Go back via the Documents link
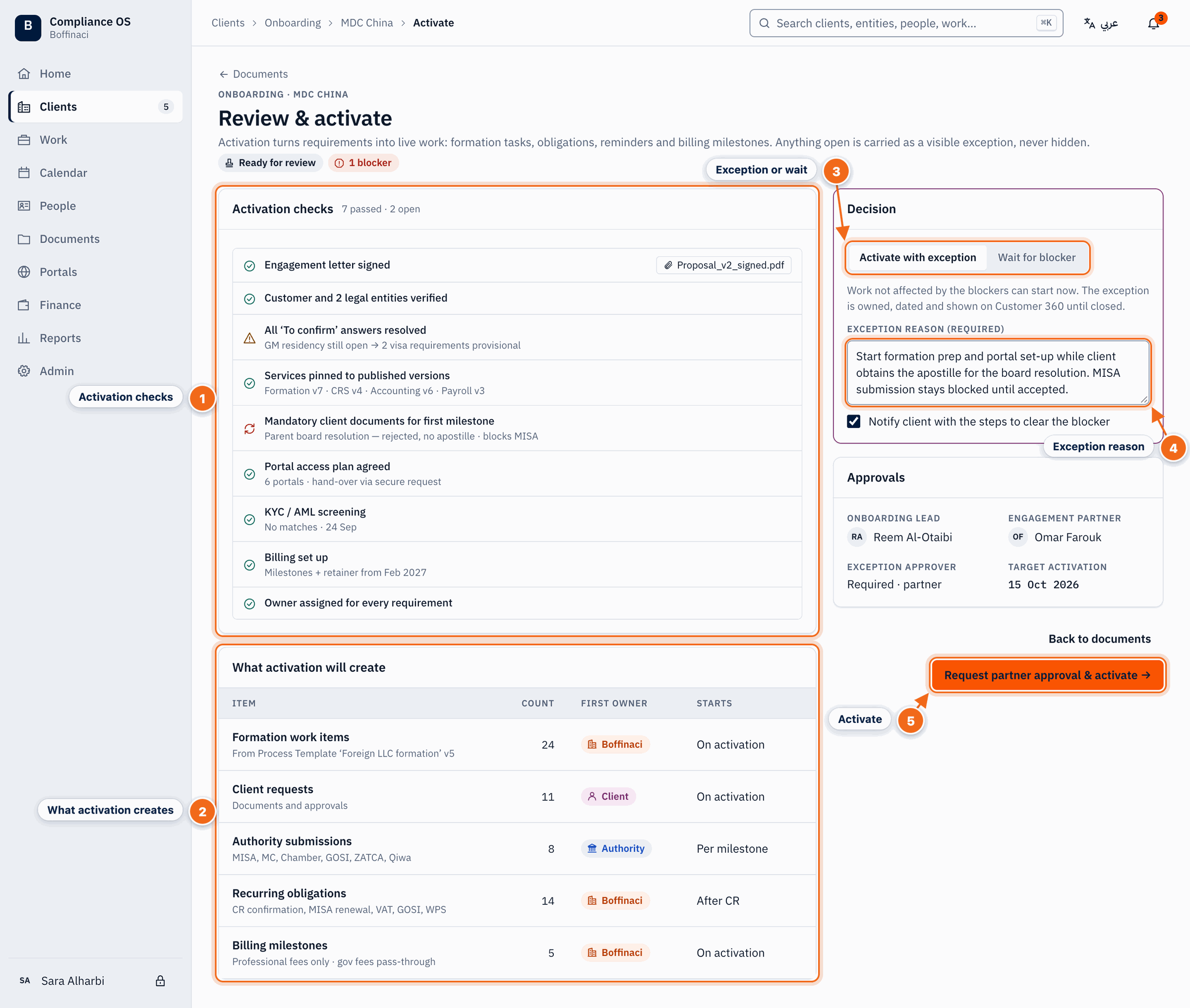Screen dimensions: 1190x1008 [x=253, y=74]
